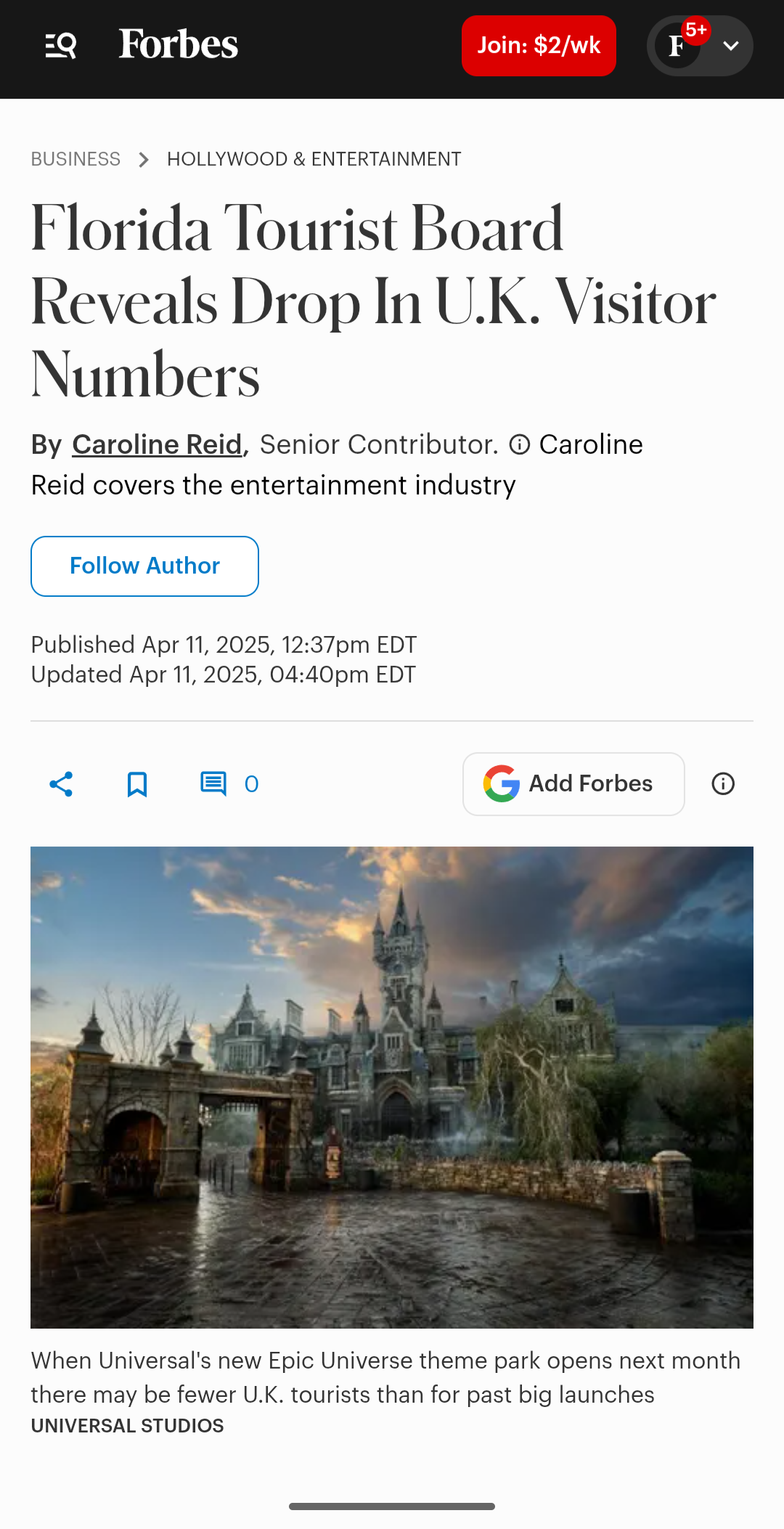Follow the author
Image resolution: width=784 pixels, height=1529 pixels.
(x=144, y=566)
